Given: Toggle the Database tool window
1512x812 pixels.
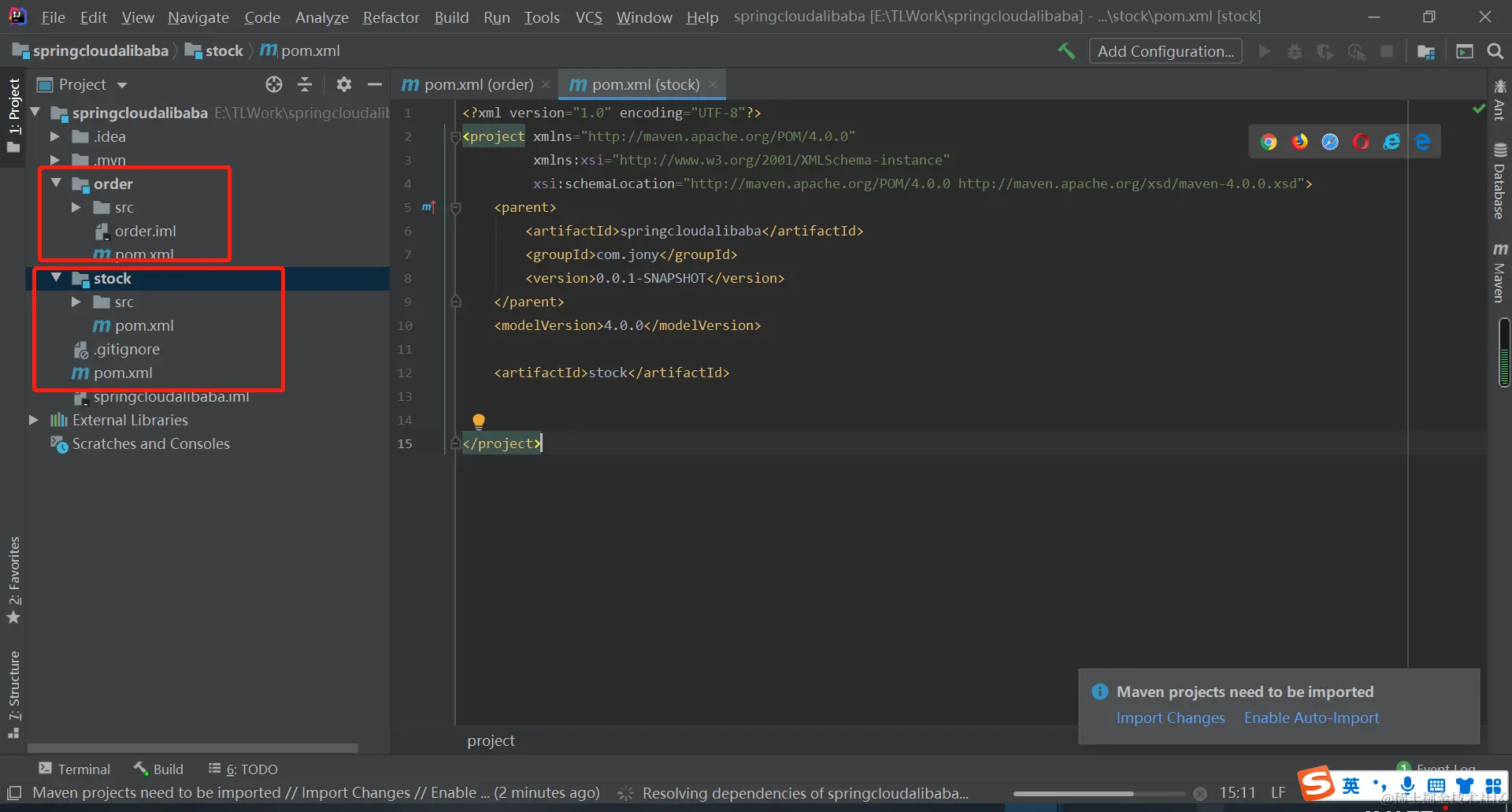Looking at the screenshot, I should click(1500, 181).
